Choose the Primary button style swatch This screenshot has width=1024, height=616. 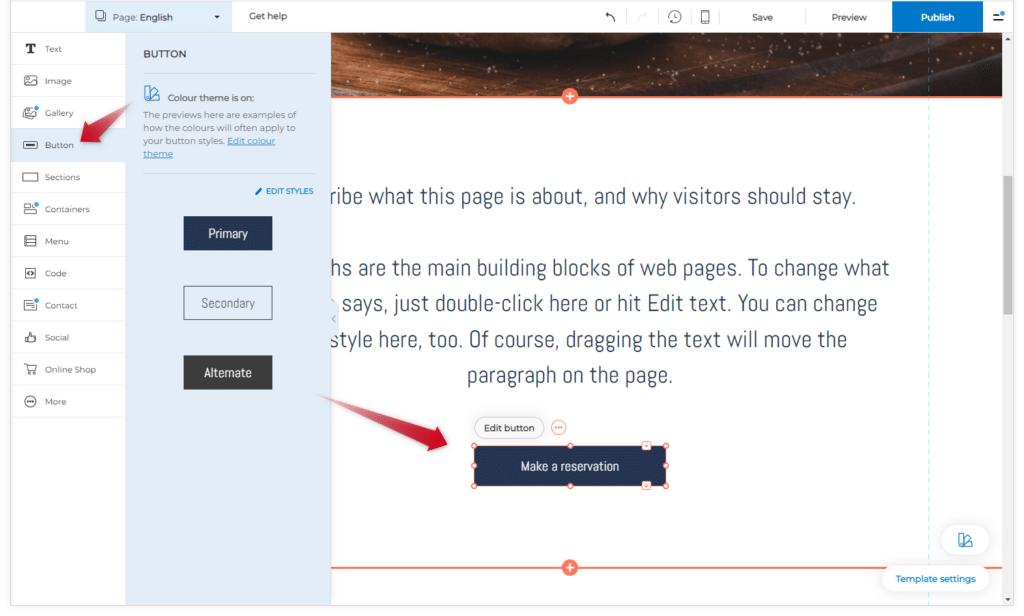(228, 233)
